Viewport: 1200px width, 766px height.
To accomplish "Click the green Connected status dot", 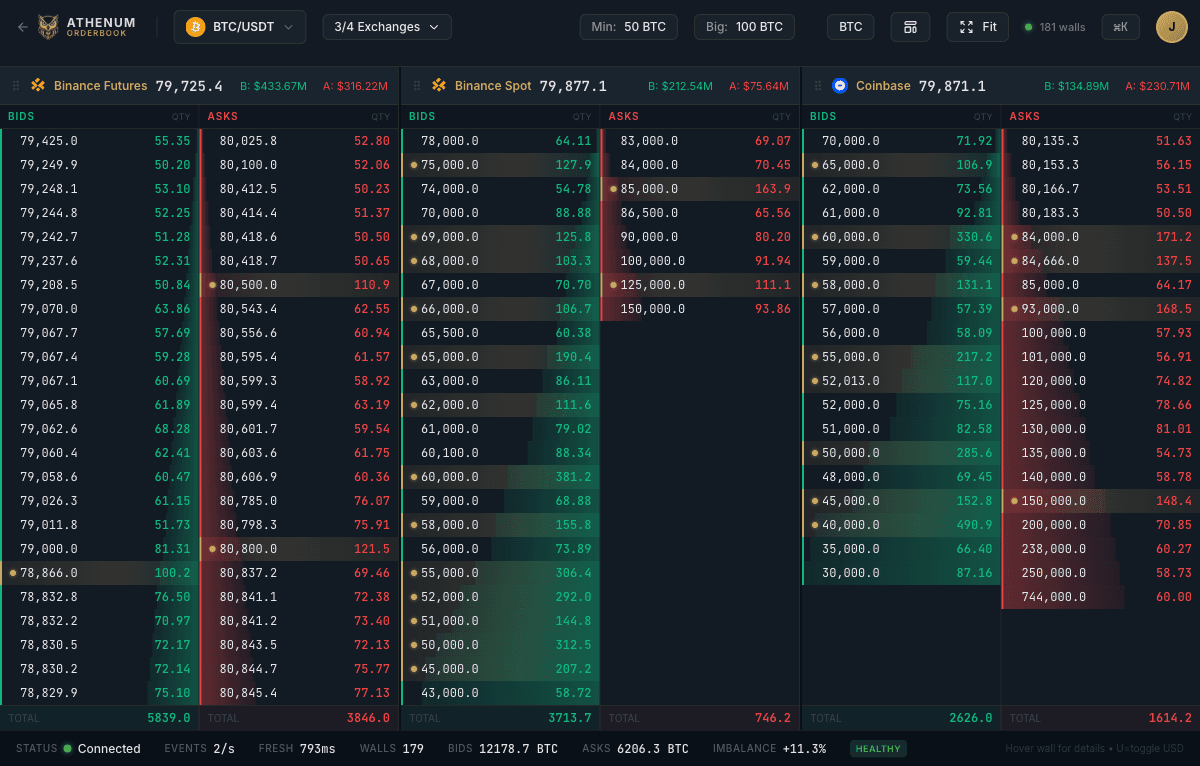I will pyautogui.click(x=67, y=748).
